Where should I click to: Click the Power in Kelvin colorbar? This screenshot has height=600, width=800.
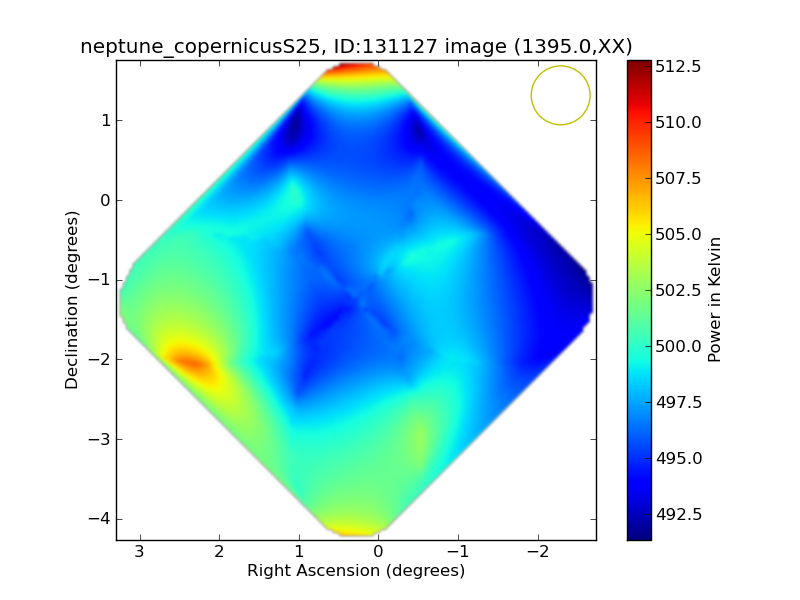(639, 300)
